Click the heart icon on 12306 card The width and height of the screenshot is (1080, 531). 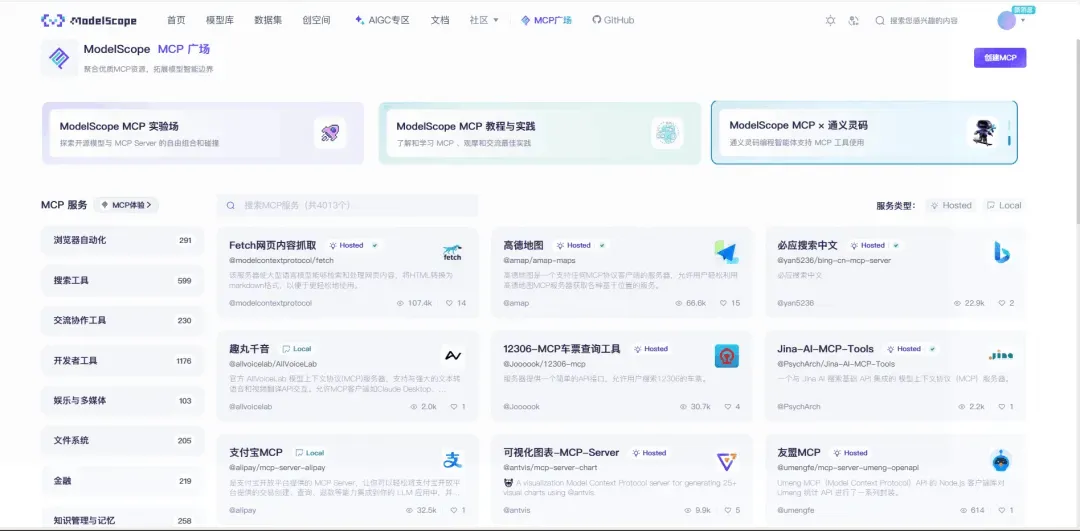click(x=728, y=407)
